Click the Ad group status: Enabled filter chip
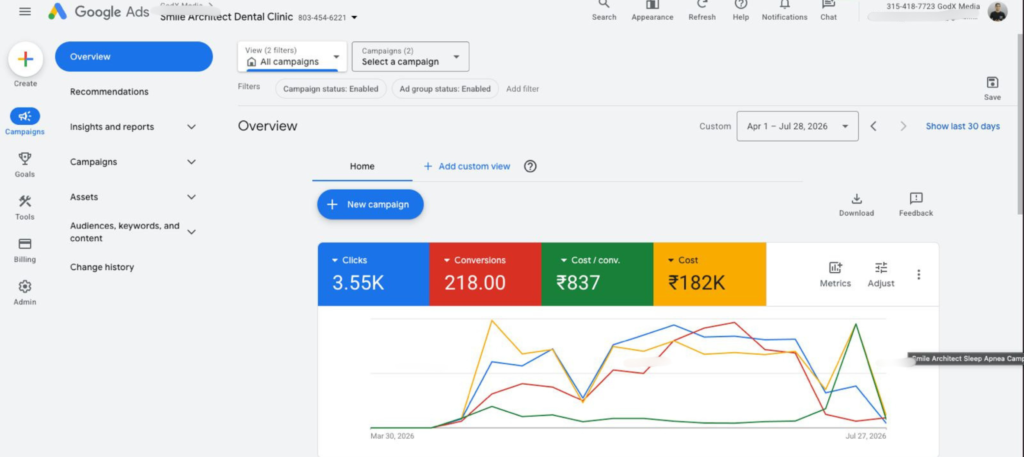 tap(445, 89)
